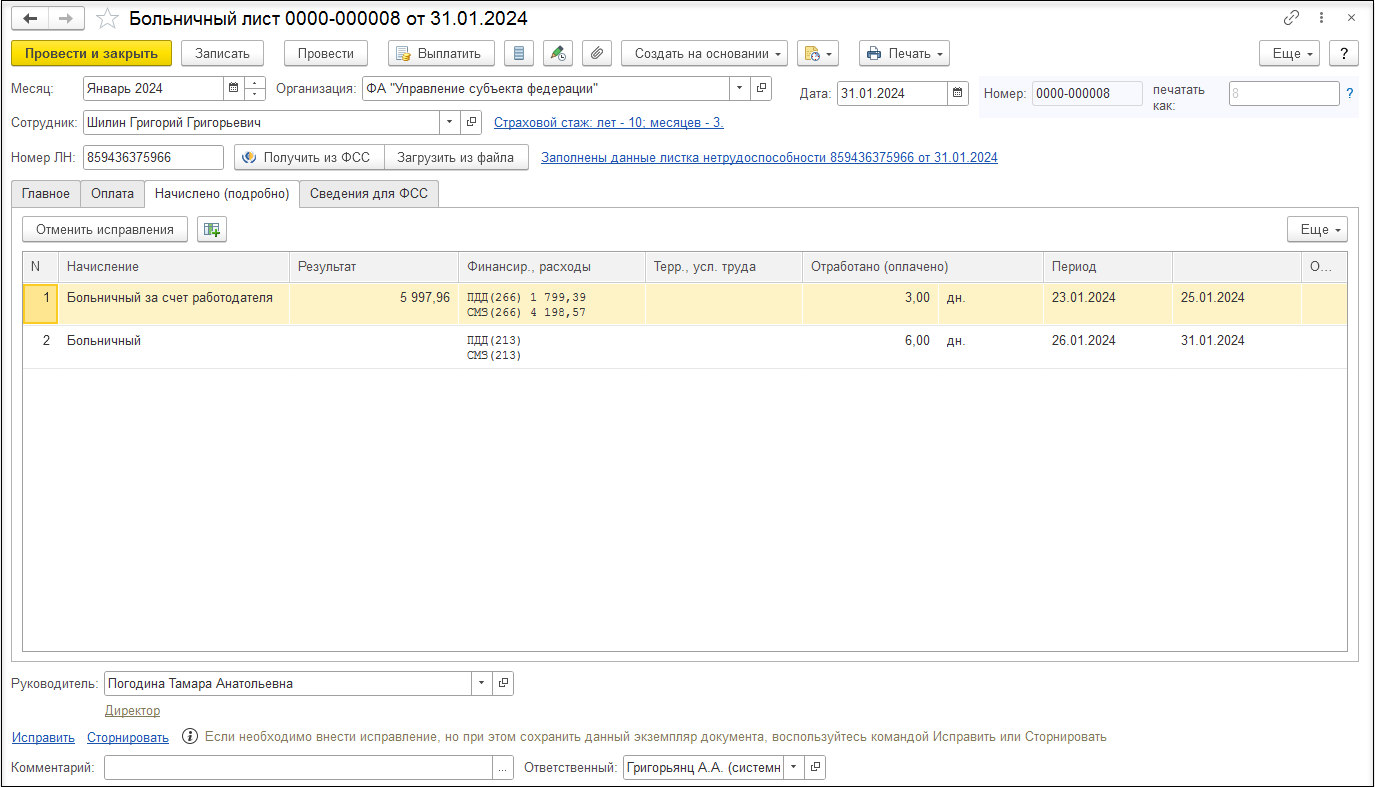Screen dimensions: 1375x787
Task: Open Страховой стаж link
Action: click(609, 122)
